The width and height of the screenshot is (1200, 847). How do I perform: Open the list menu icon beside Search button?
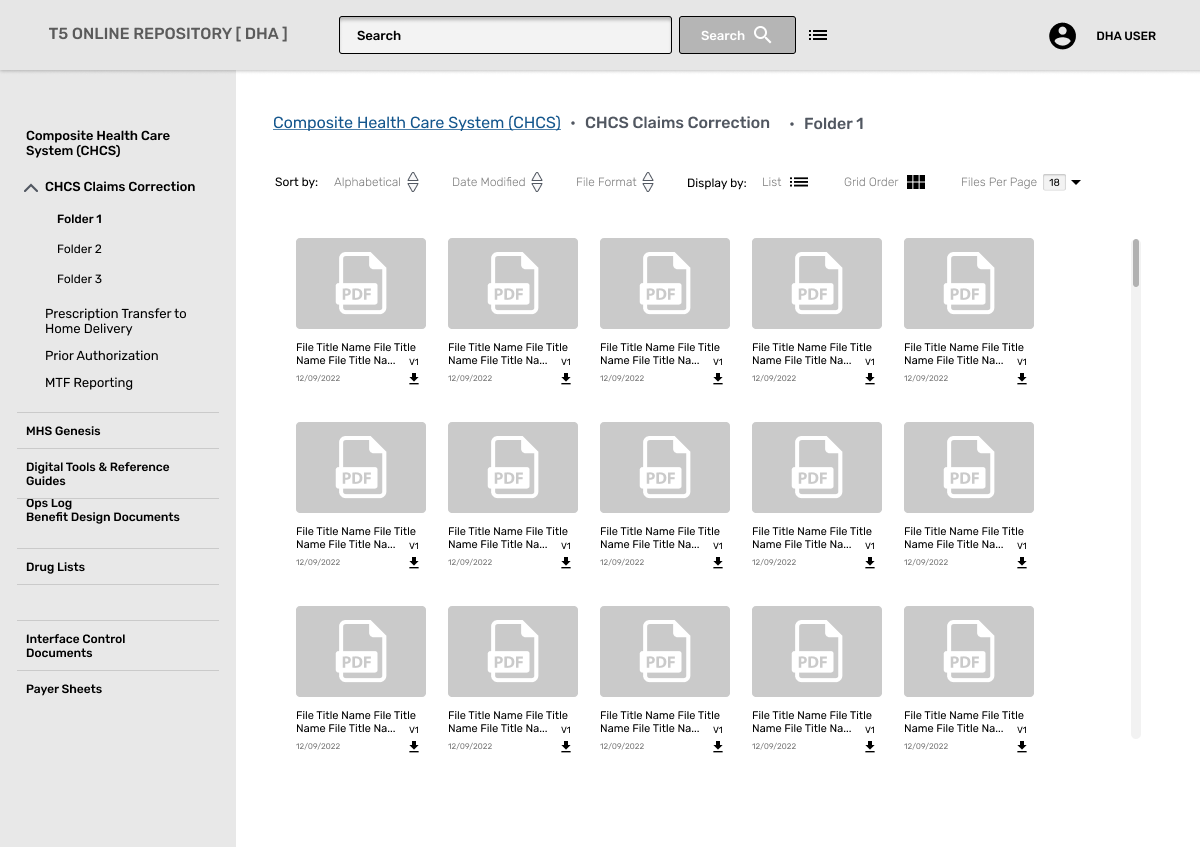[x=818, y=35]
